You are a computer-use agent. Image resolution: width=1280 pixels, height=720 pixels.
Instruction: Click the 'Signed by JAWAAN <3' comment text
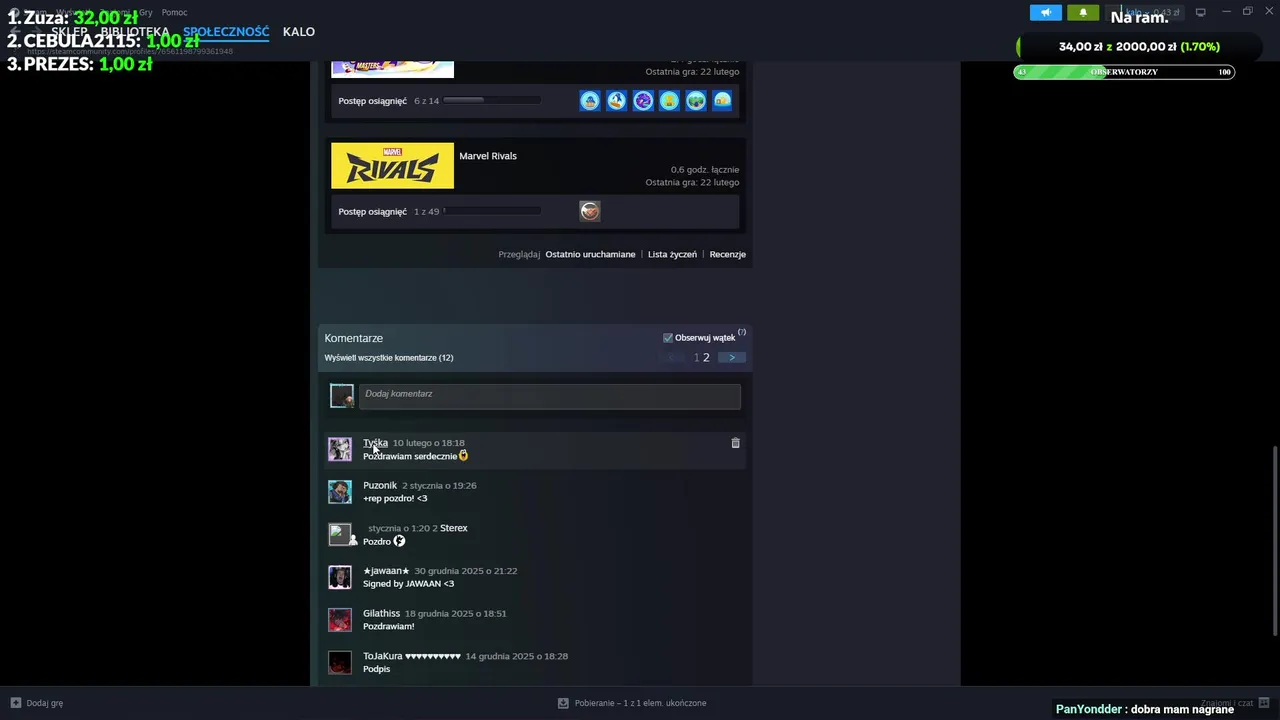coord(408,584)
